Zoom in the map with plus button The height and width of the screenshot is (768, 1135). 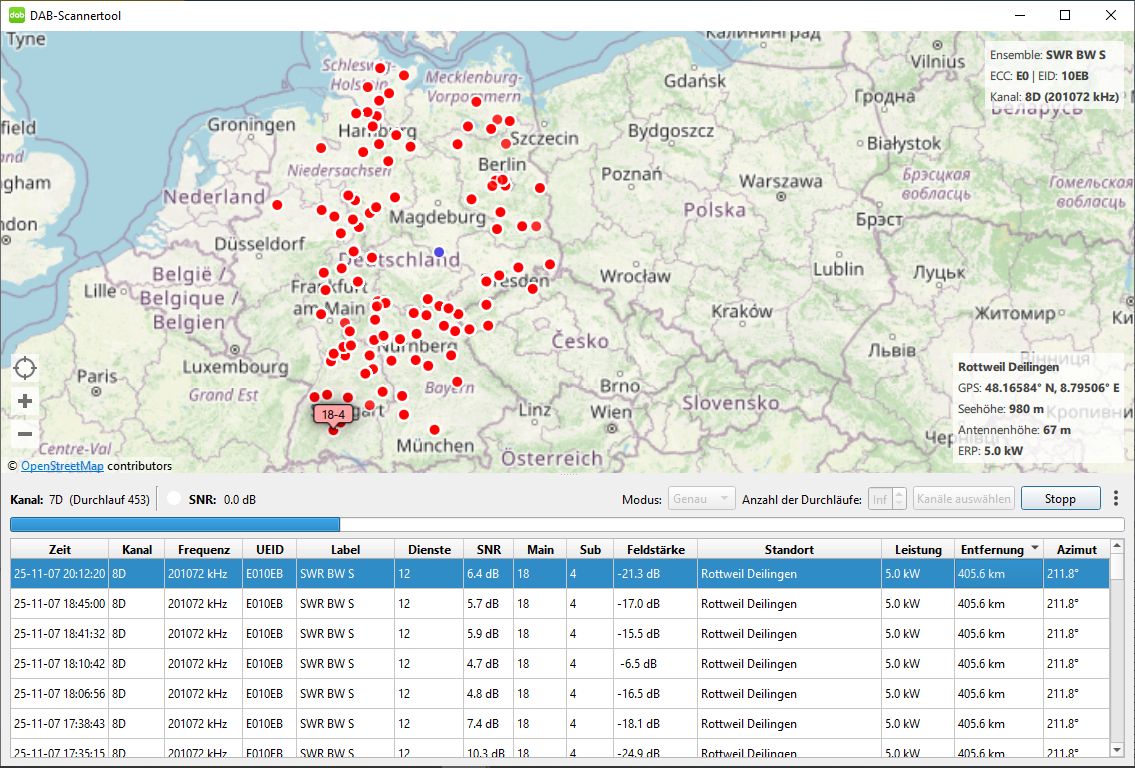pos(25,401)
